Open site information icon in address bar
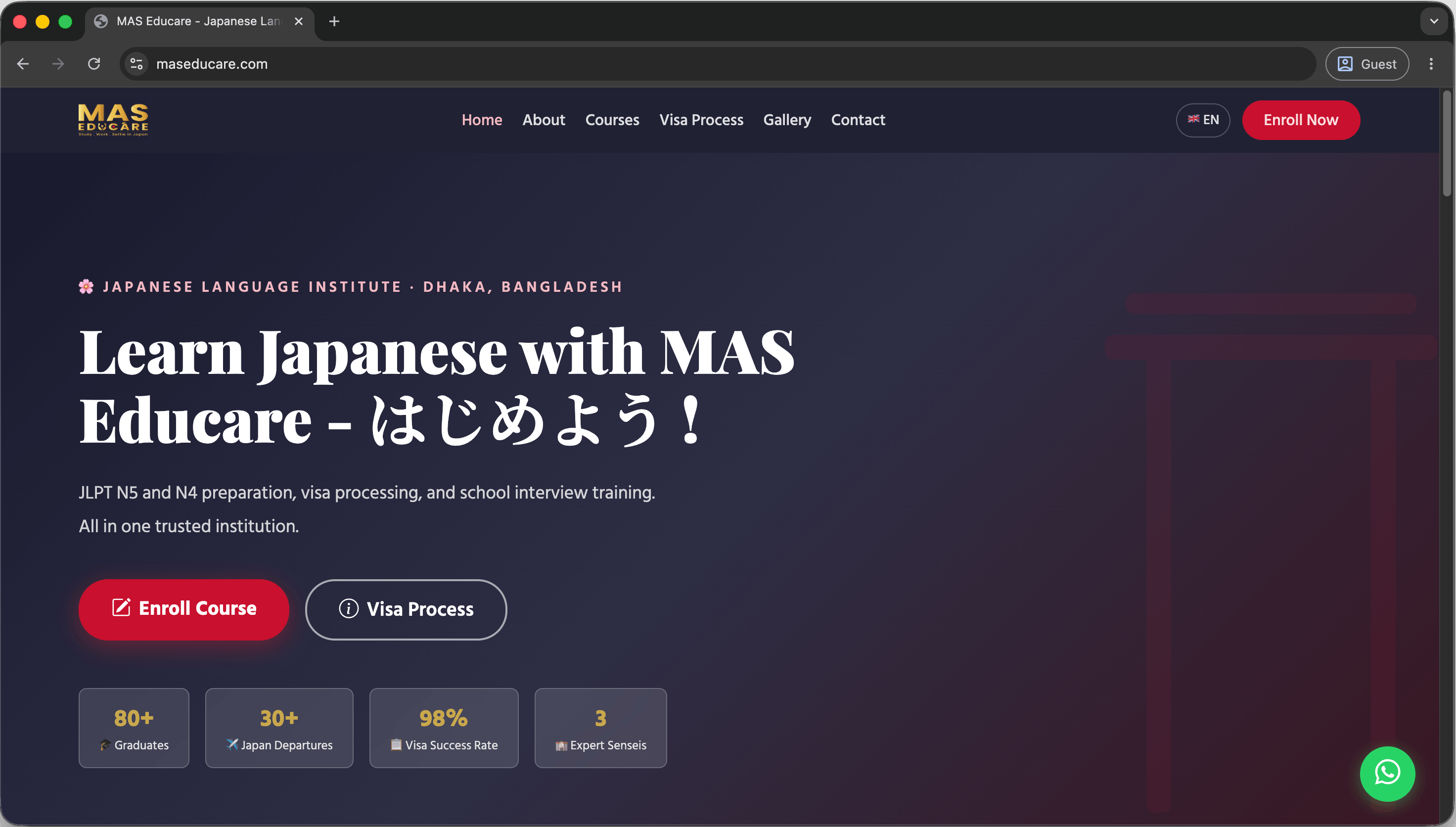 click(x=136, y=64)
